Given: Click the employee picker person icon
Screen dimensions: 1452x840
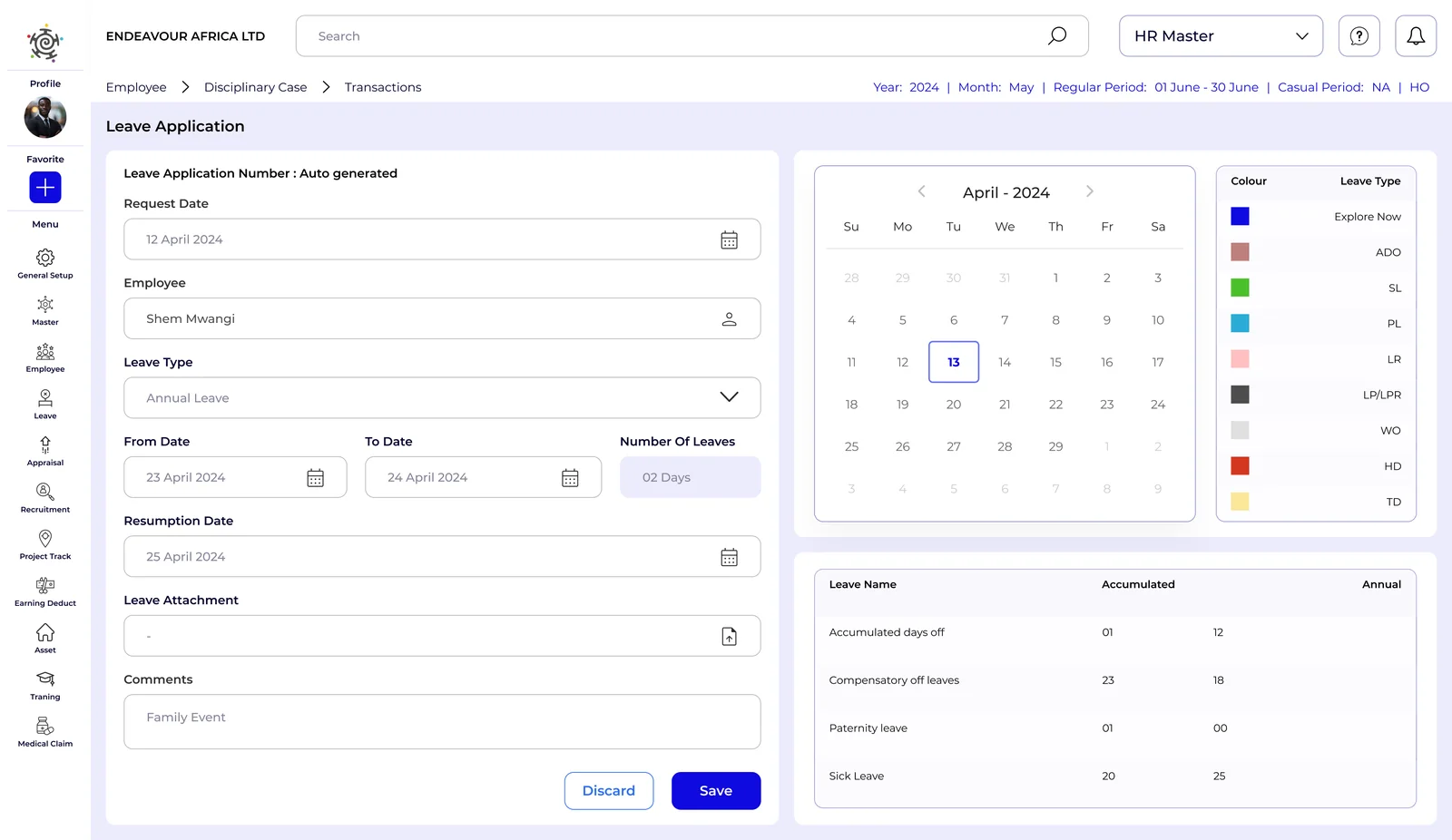Looking at the screenshot, I should coord(729,319).
